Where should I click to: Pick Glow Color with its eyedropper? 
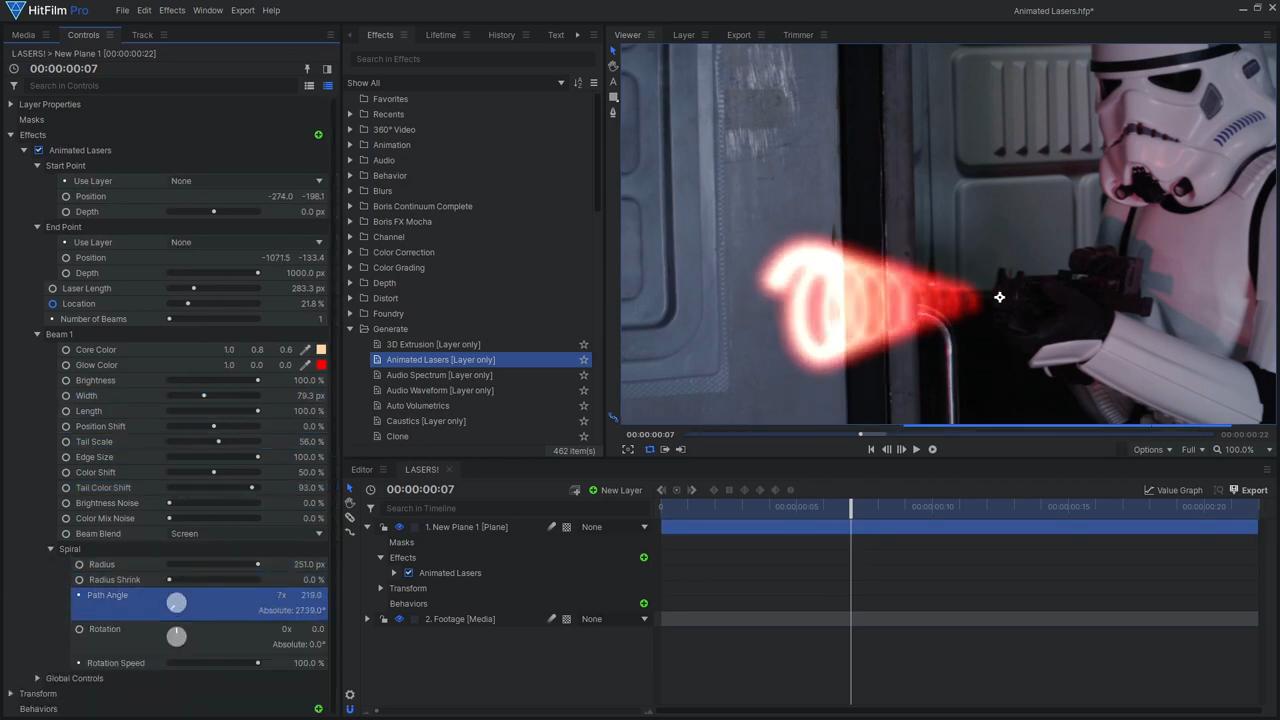(305, 365)
